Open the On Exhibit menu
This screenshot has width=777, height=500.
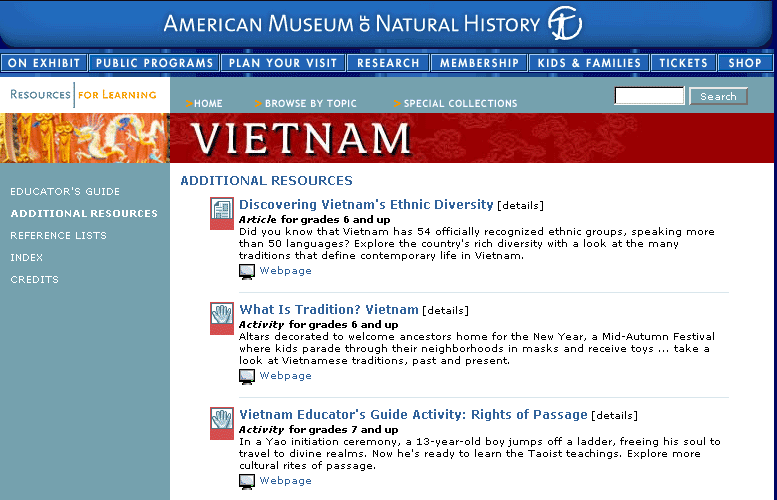tap(44, 63)
